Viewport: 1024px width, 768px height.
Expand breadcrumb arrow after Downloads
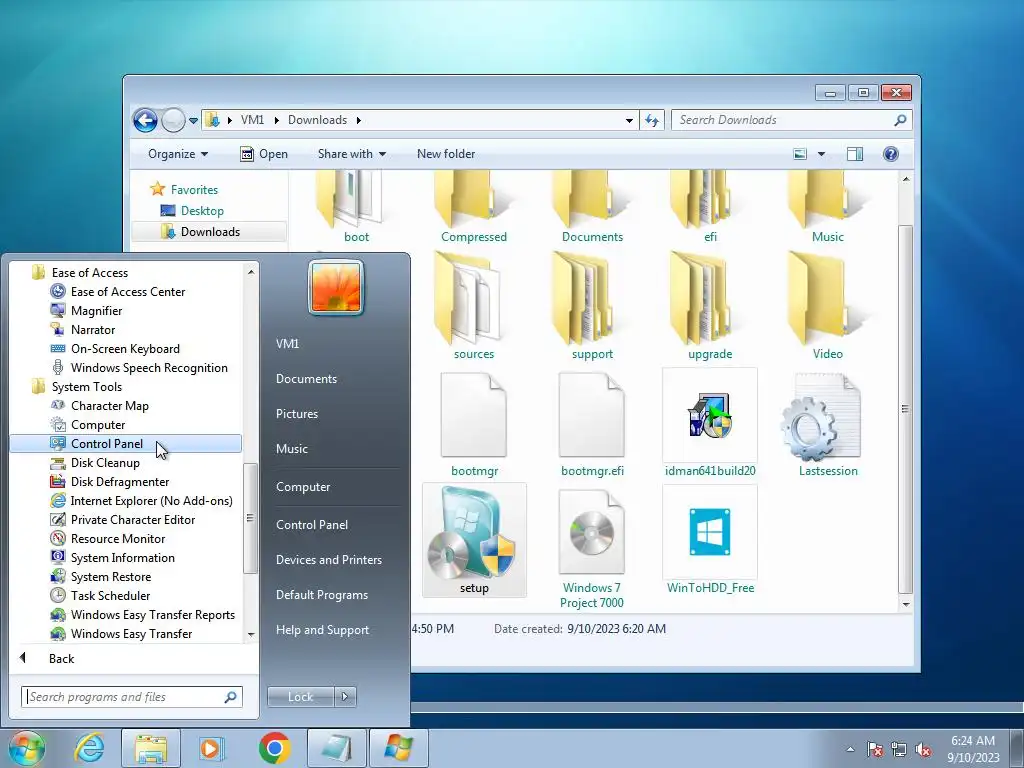359,120
